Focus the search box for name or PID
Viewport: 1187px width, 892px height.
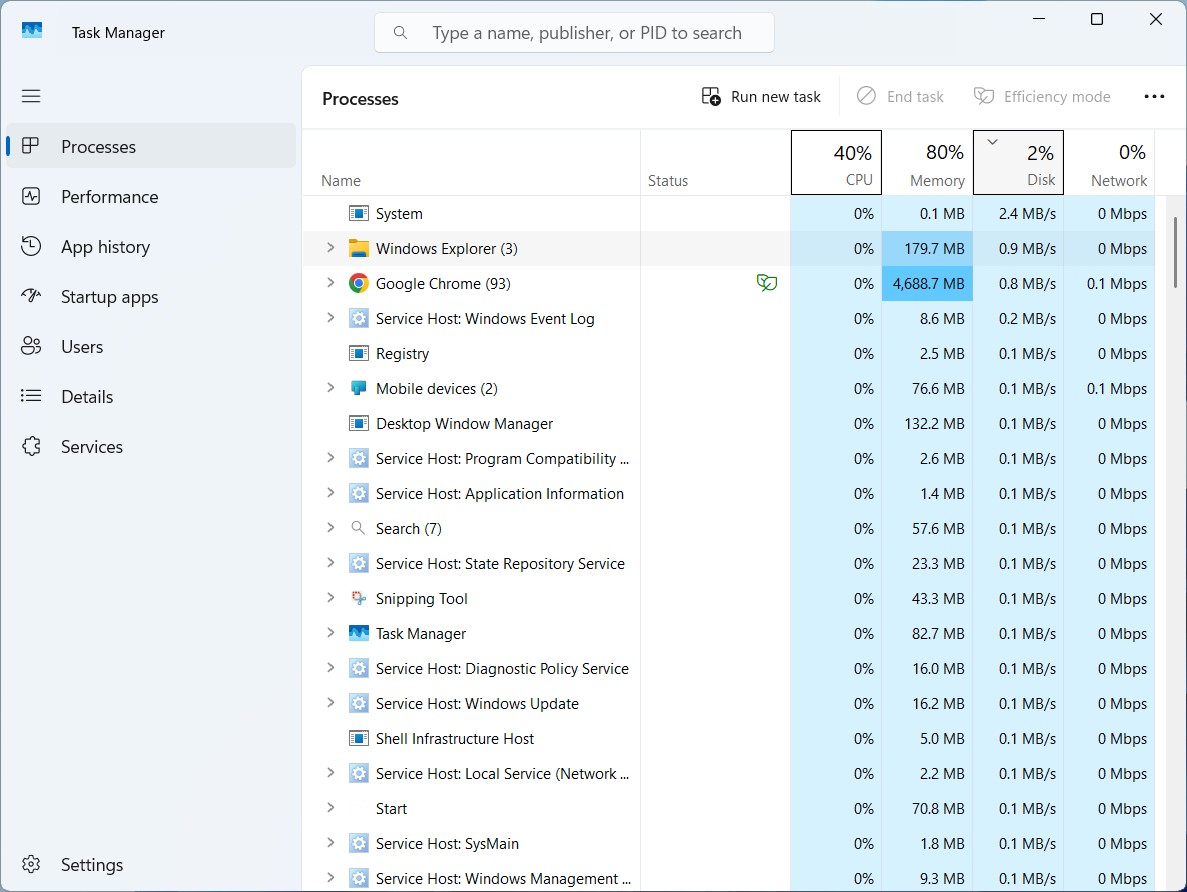pyautogui.click(x=586, y=33)
